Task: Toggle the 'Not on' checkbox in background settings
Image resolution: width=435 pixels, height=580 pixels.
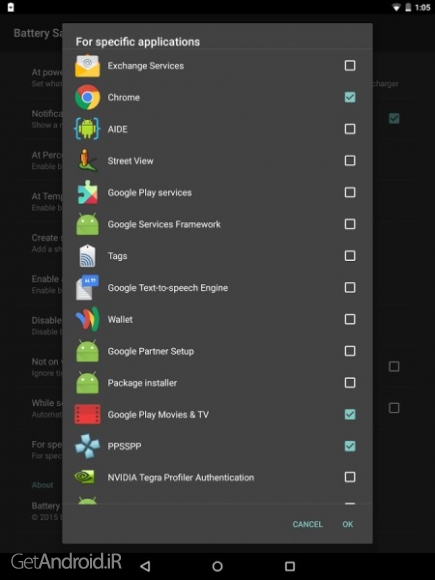Action: pyautogui.click(x=394, y=367)
